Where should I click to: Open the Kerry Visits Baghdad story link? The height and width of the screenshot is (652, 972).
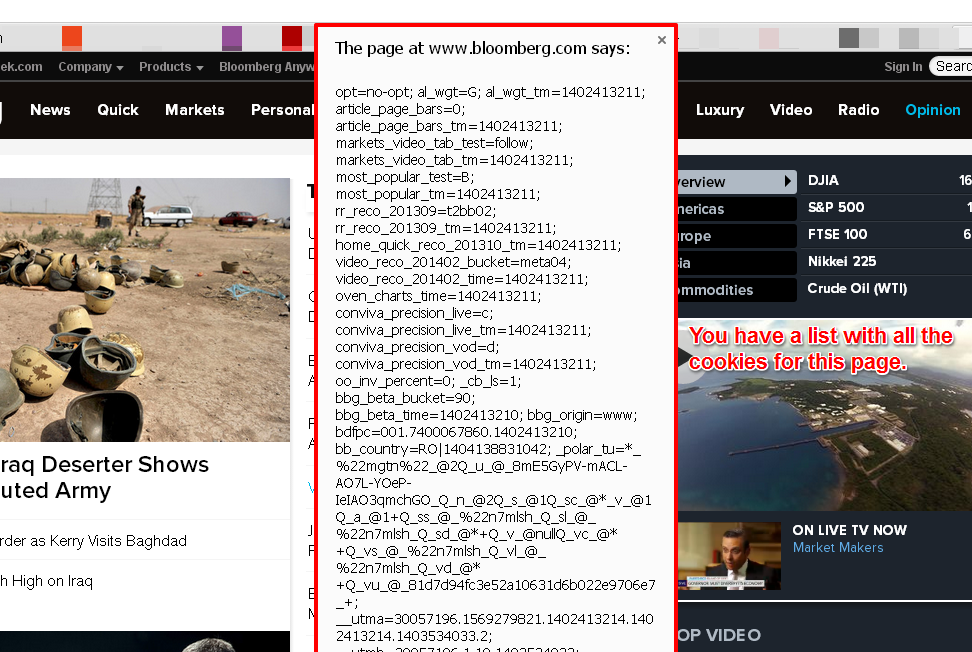tap(93, 541)
